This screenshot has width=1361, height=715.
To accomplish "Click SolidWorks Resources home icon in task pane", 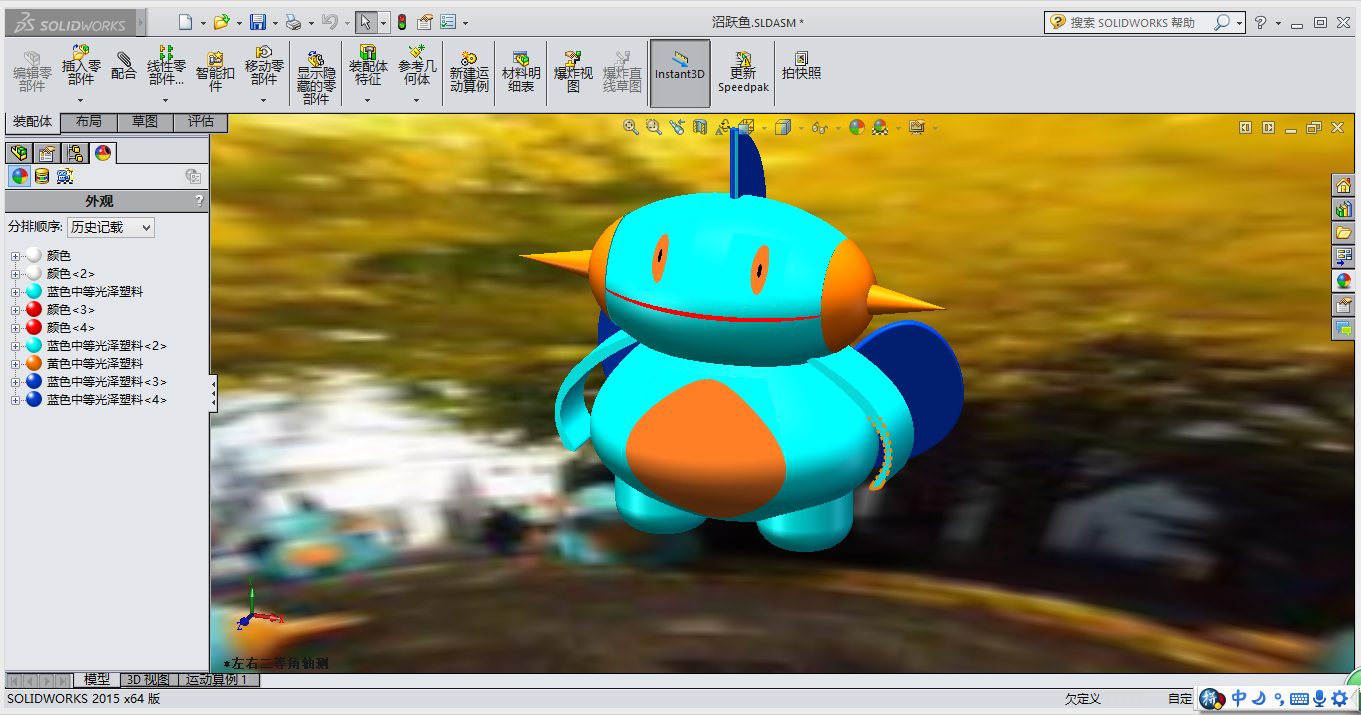I will click(1344, 185).
